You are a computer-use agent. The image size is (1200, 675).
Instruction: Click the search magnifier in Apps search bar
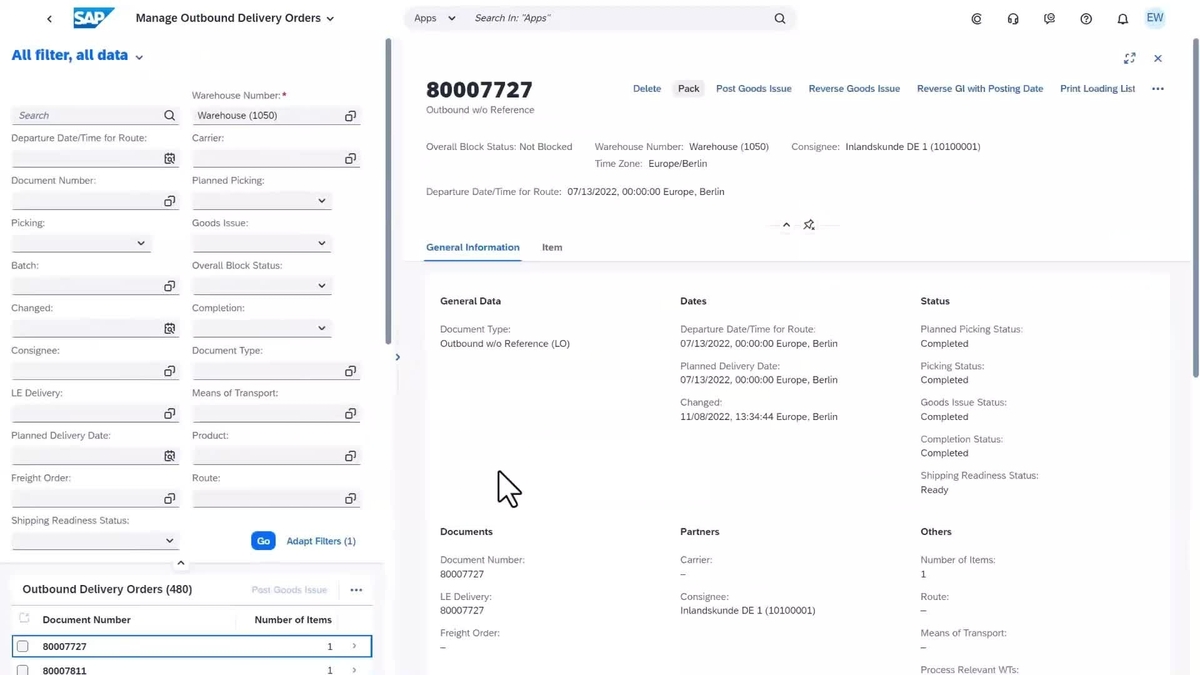[780, 19]
